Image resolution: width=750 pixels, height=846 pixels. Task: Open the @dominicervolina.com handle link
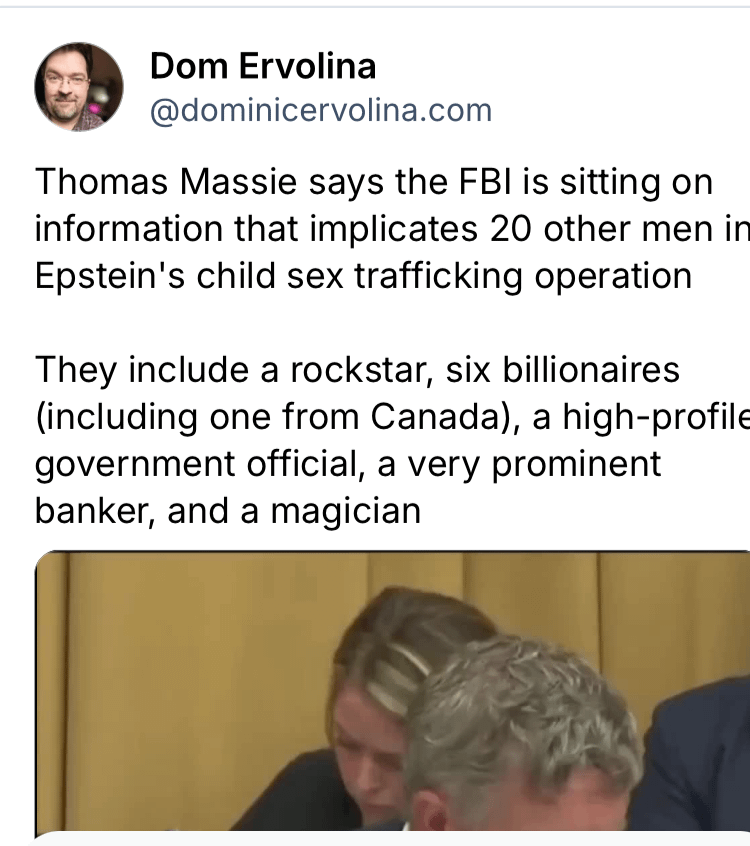pos(320,110)
